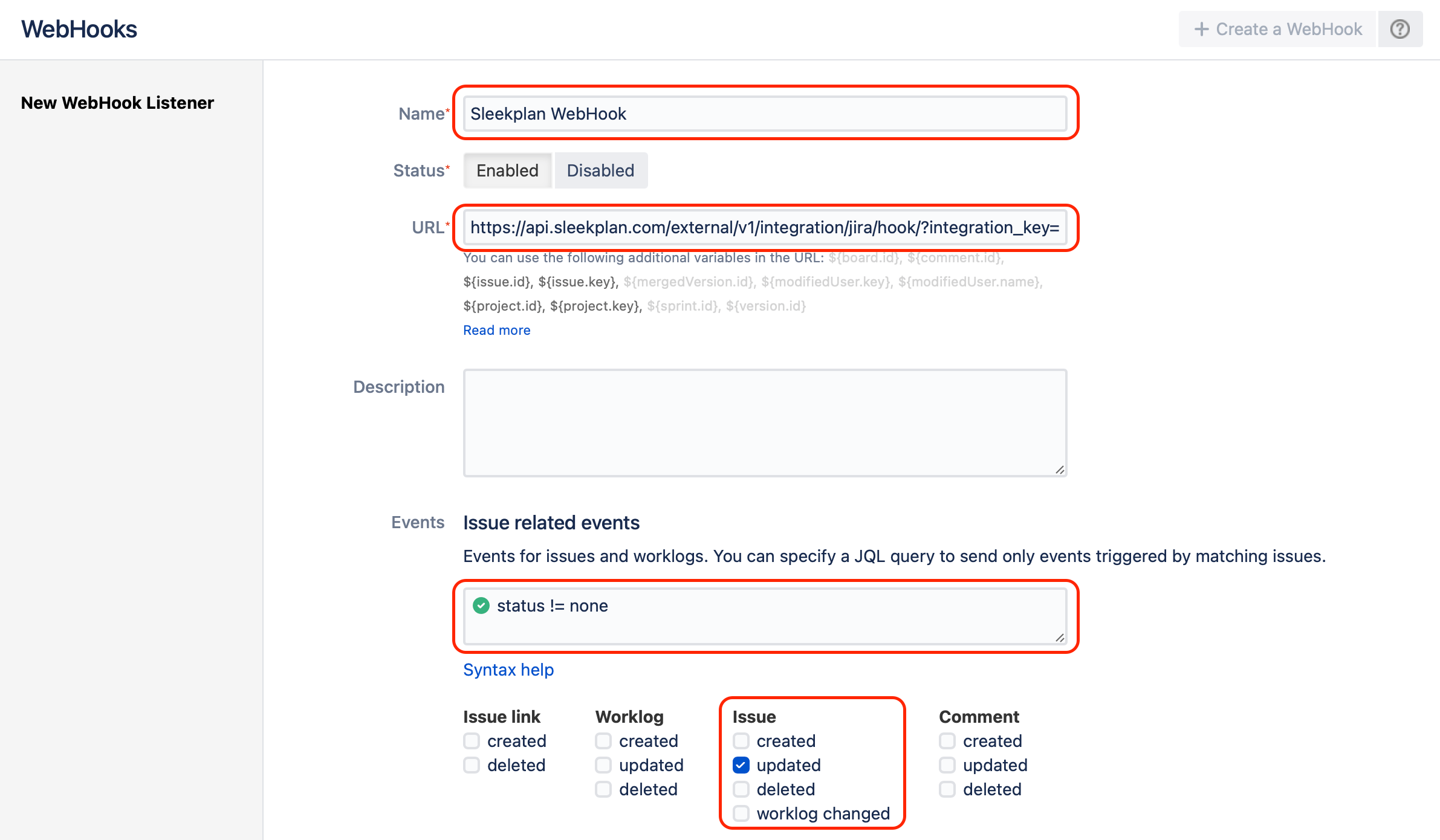Tick the Issue created checkbox
Image resolution: width=1440 pixels, height=840 pixels.
(741, 741)
